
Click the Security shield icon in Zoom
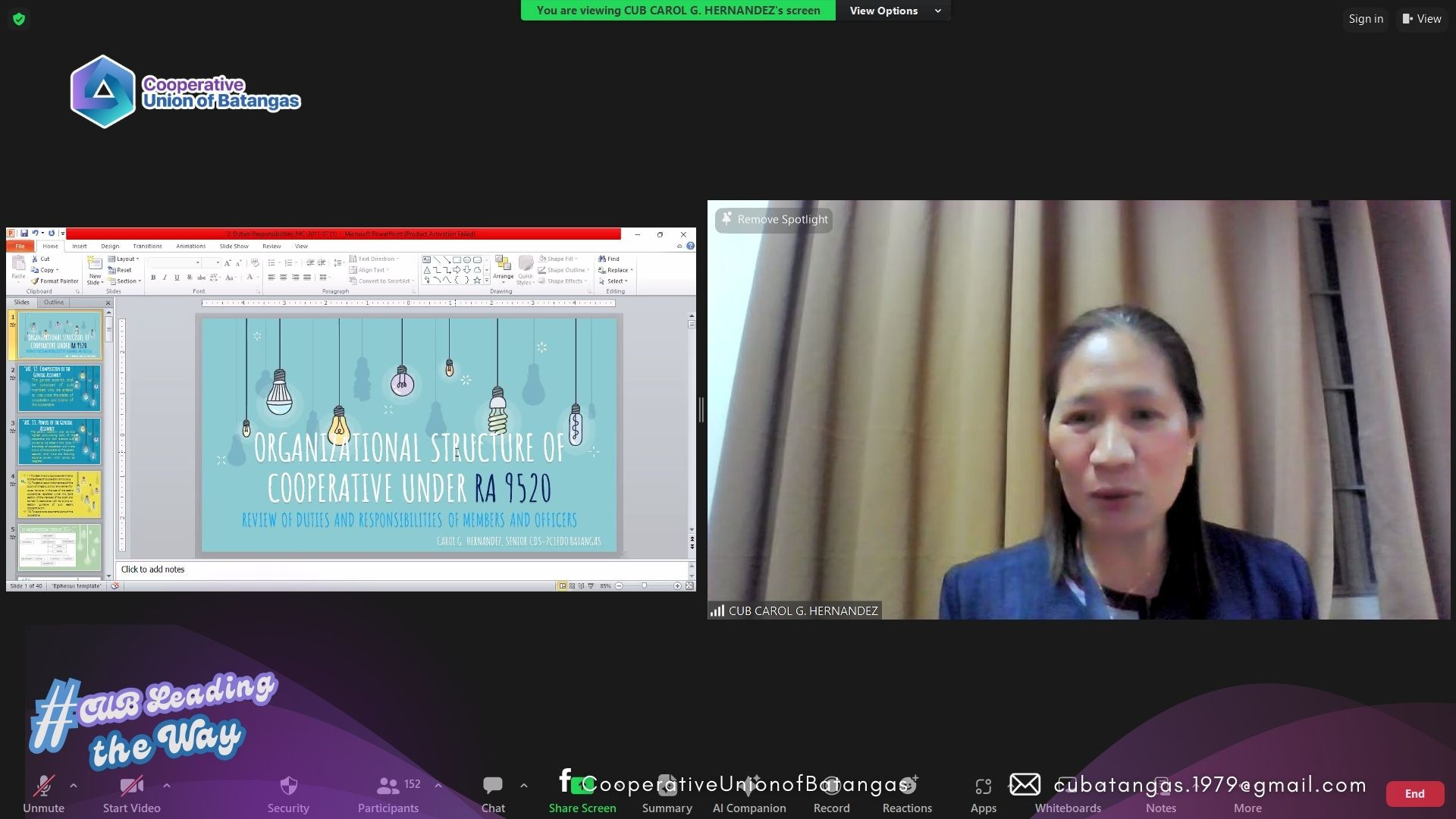coord(288,785)
